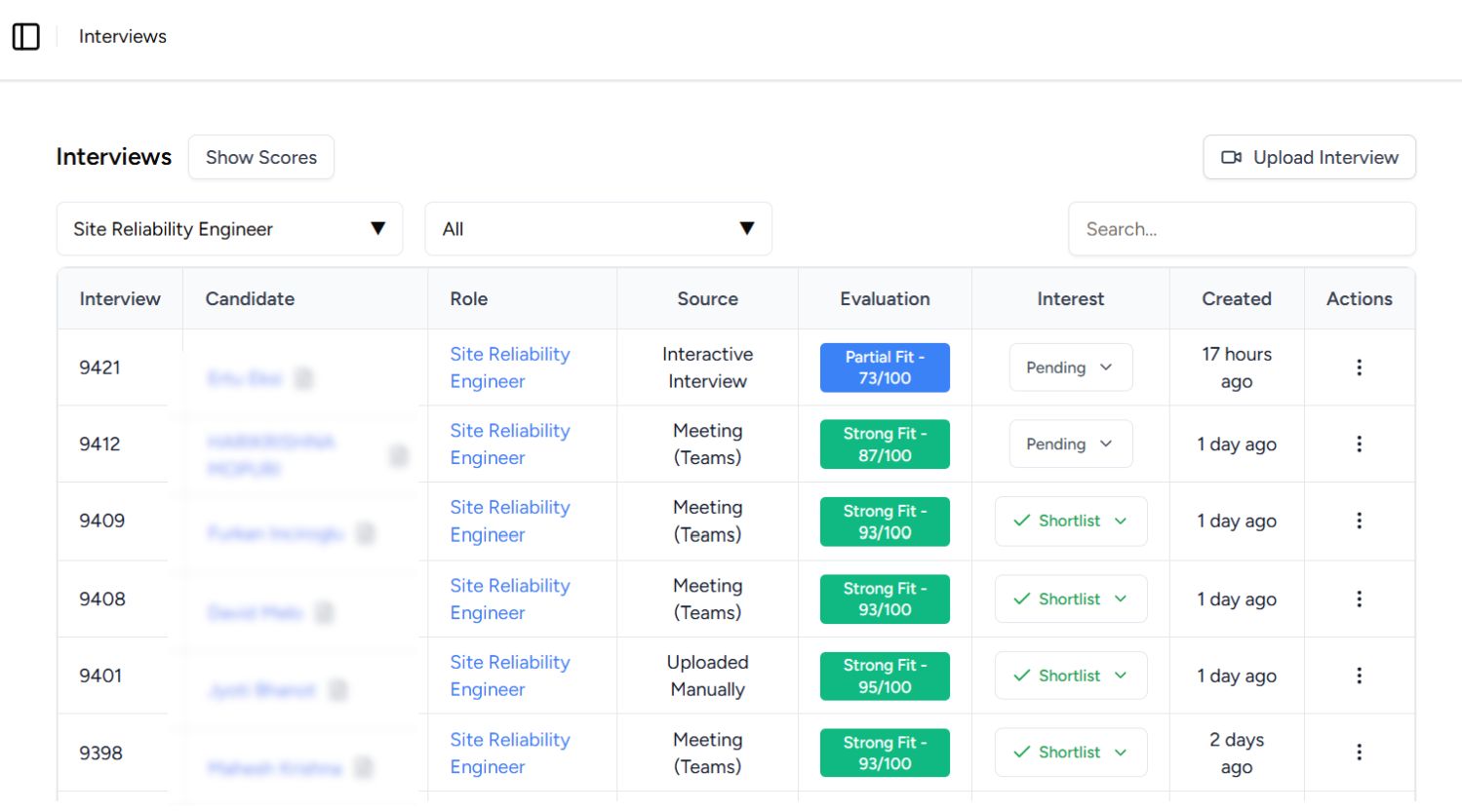Open the three-dot actions menu for interview 9421
This screenshot has height=812, width=1462.
click(1359, 367)
